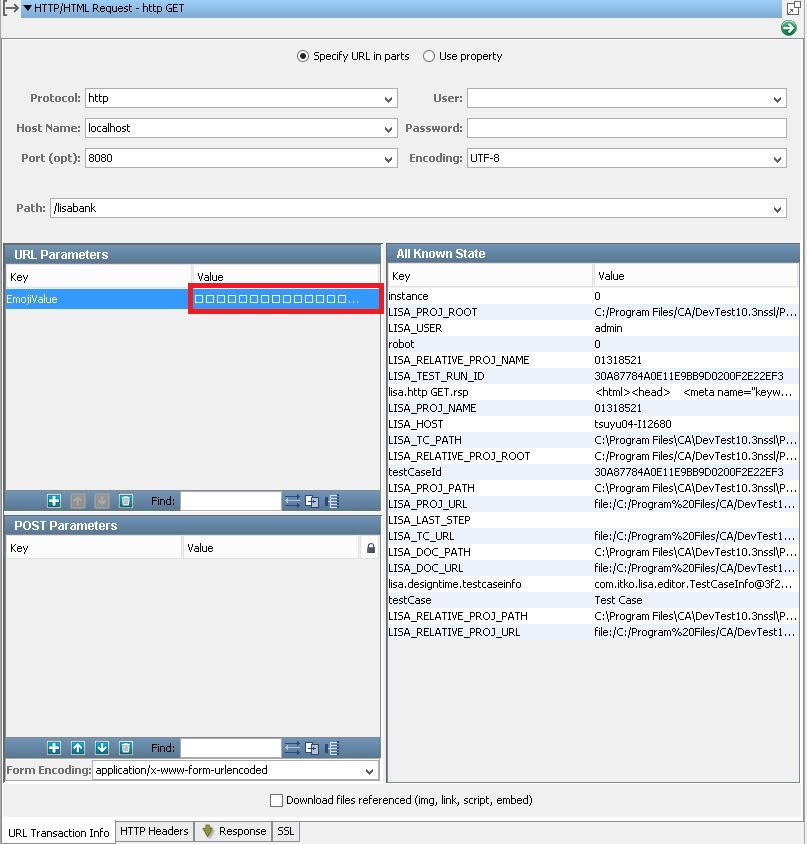807x844 pixels.
Task: Select the 'Use property' radio button
Action: 429,57
